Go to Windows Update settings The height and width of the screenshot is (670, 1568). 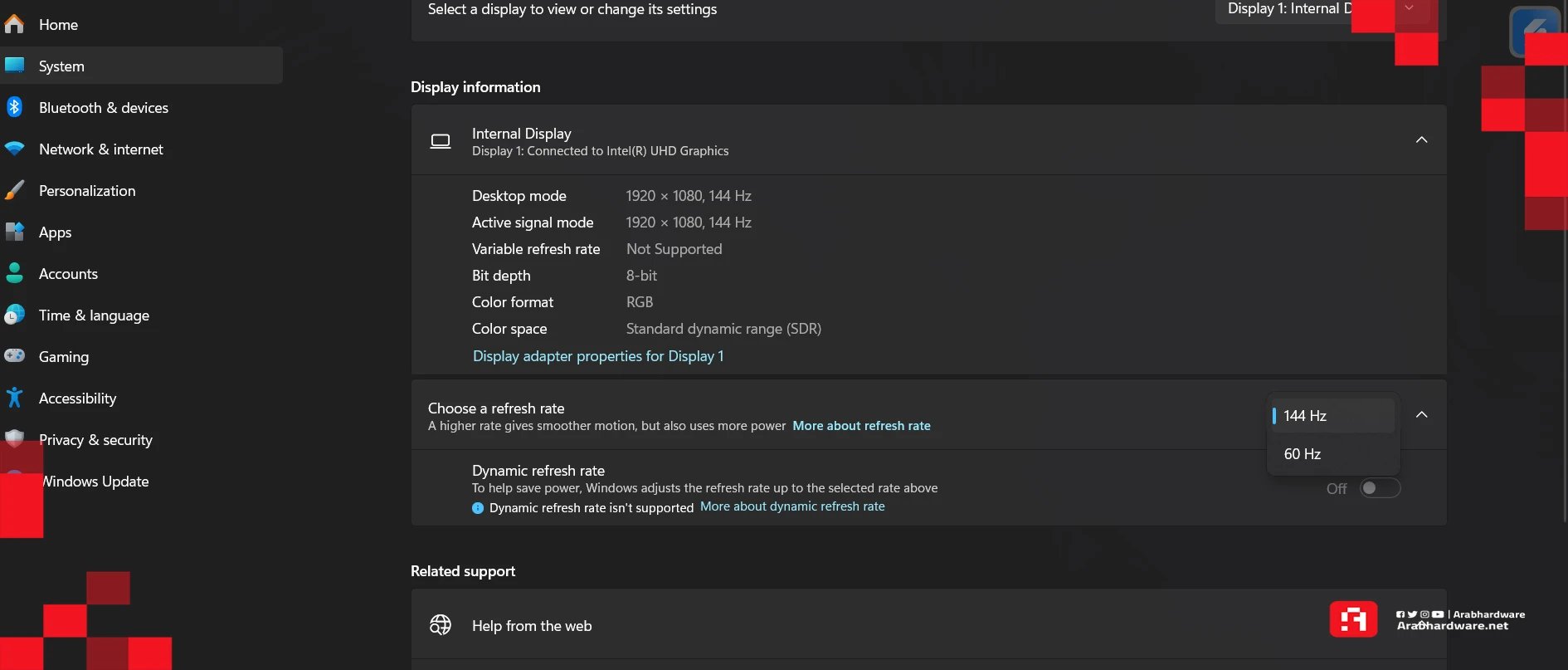(95, 482)
